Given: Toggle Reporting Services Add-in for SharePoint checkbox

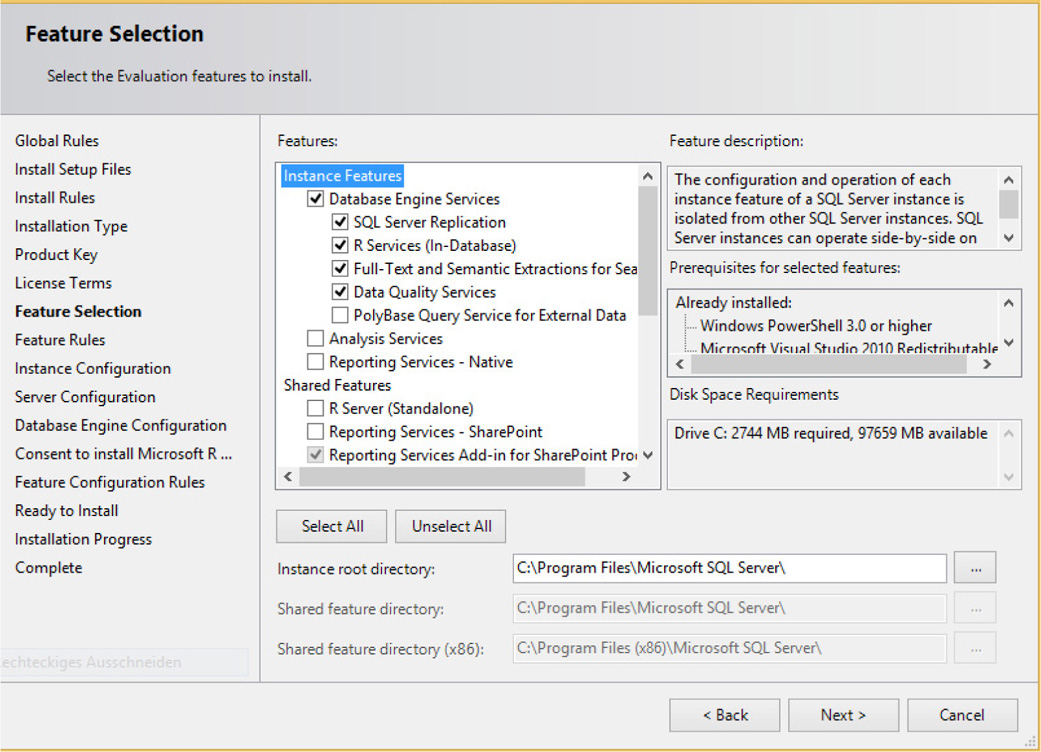Looking at the screenshot, I should click(315, 455).
